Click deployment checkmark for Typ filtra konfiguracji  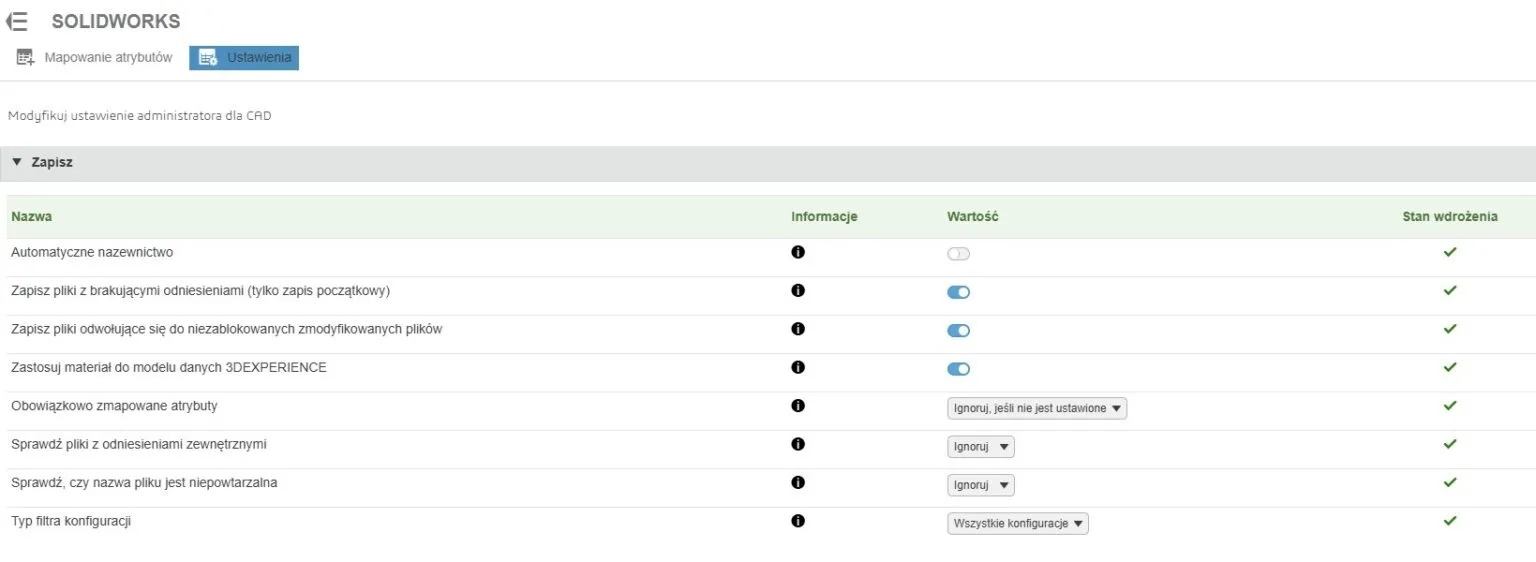pyautogui.click(x=1450, y=520)
